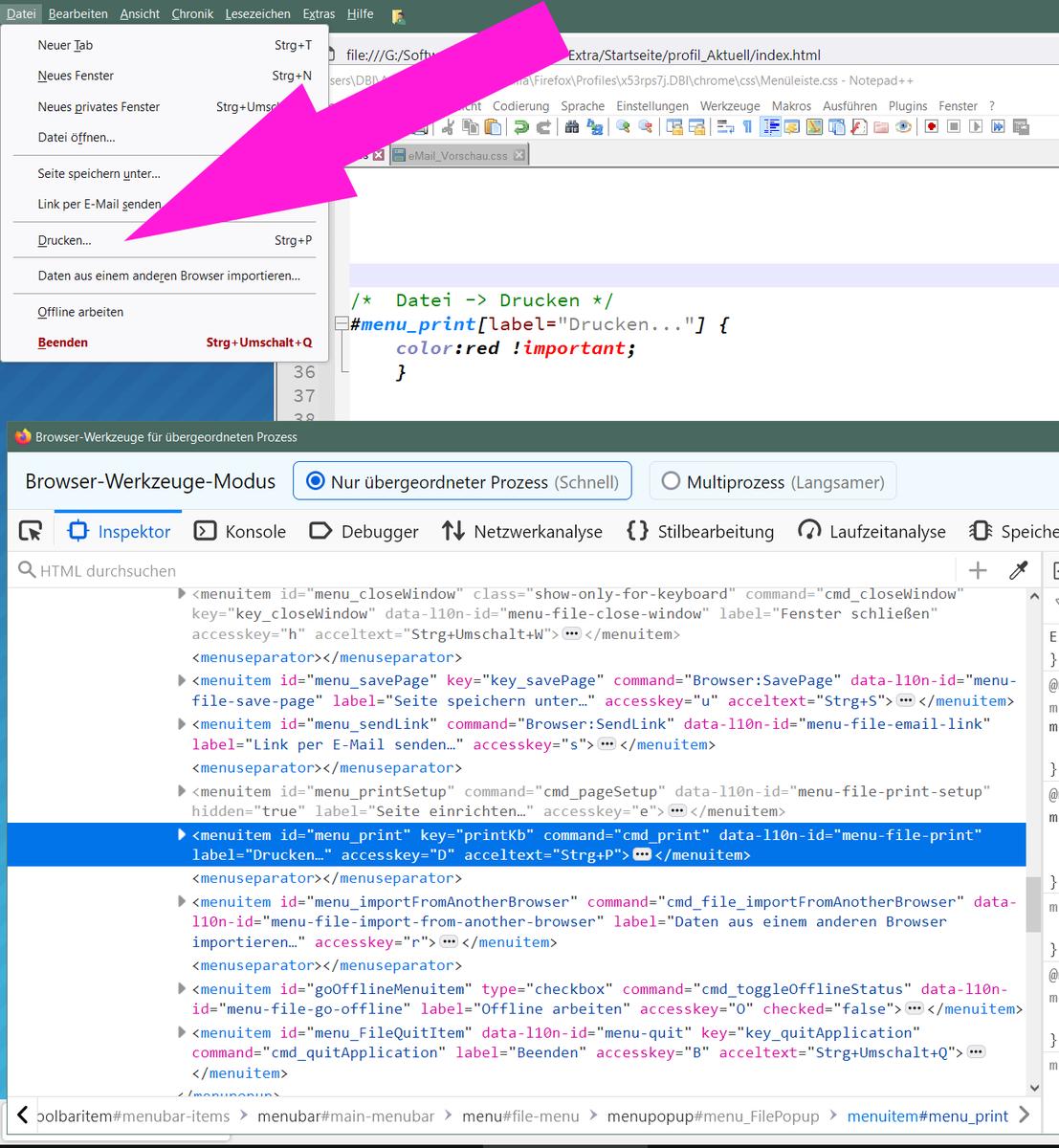Click the inspector markup vertical scrollbar thumb
The height and width of the screenshot is (1148, 1059).
click(x=1033, y=902)
